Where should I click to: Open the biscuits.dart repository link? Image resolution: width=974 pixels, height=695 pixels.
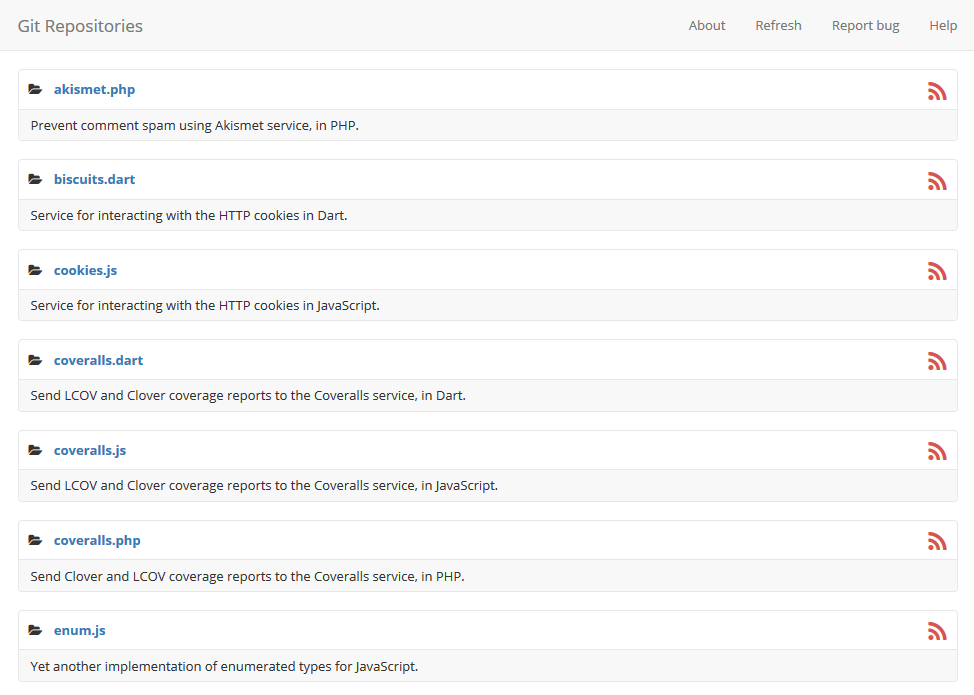[x=95, y=179]
